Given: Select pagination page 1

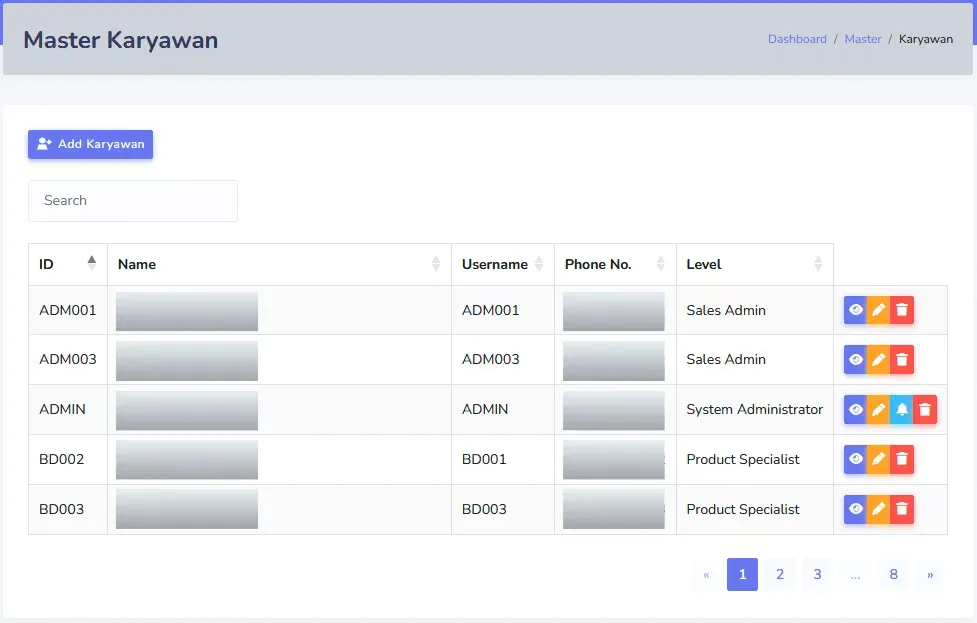Looking at the screenshot, I should click(x=742, y=574).
